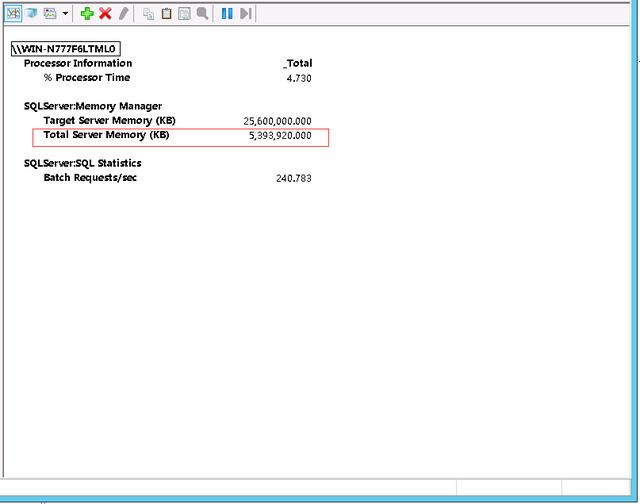Click the Zoom magnifier icon
640x504 pixels.
coord(202,13)
